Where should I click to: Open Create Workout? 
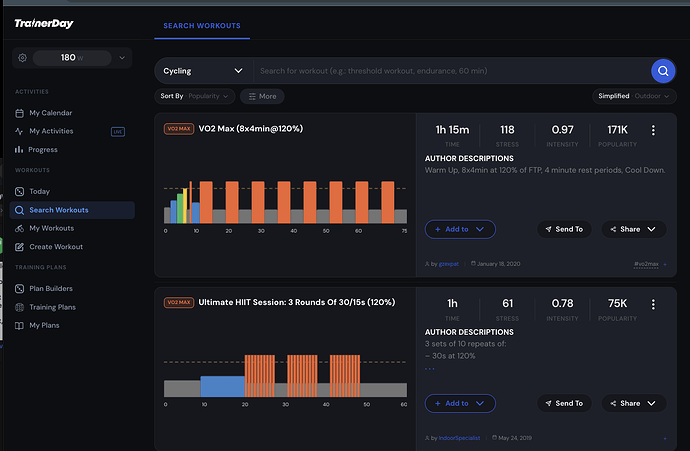click(56, 247)
